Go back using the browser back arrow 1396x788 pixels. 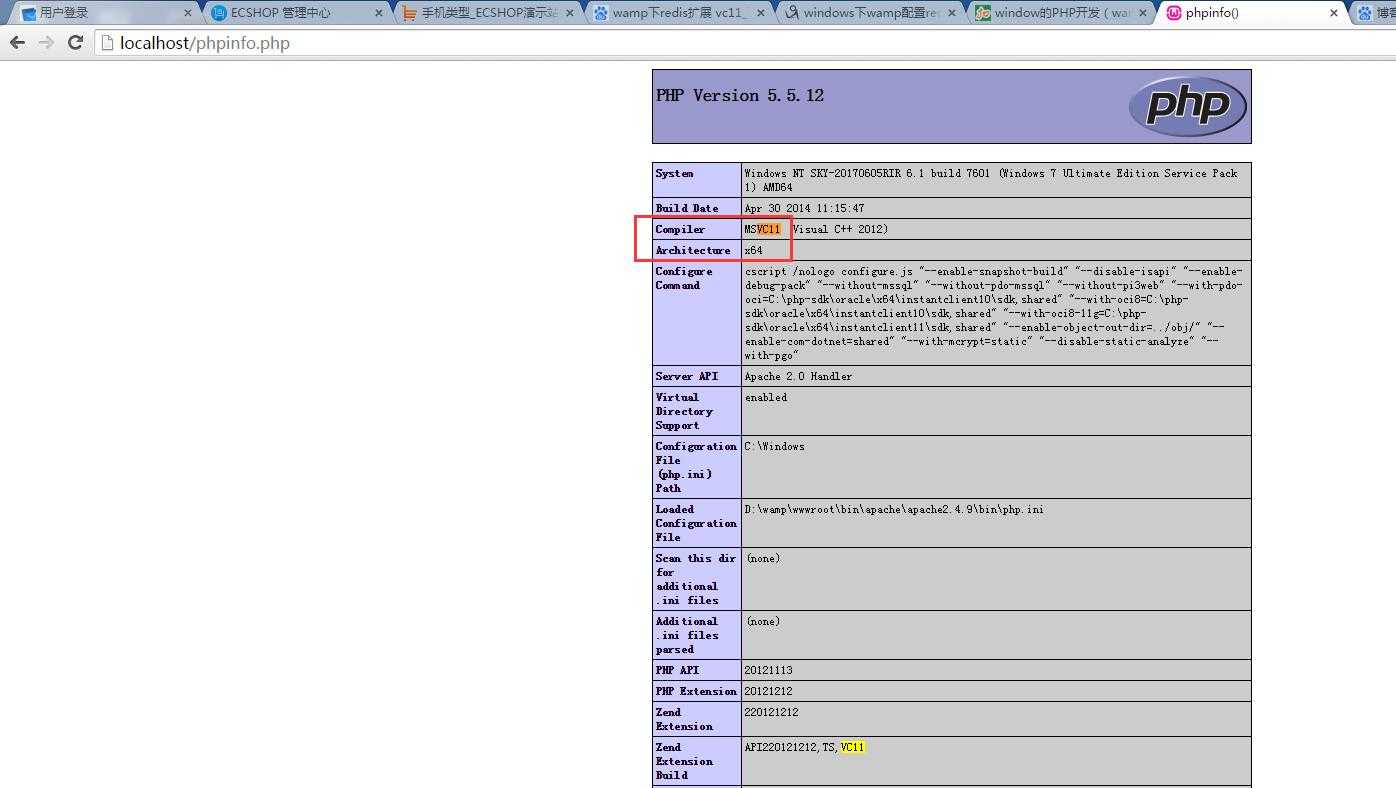(x=17, y=43)
